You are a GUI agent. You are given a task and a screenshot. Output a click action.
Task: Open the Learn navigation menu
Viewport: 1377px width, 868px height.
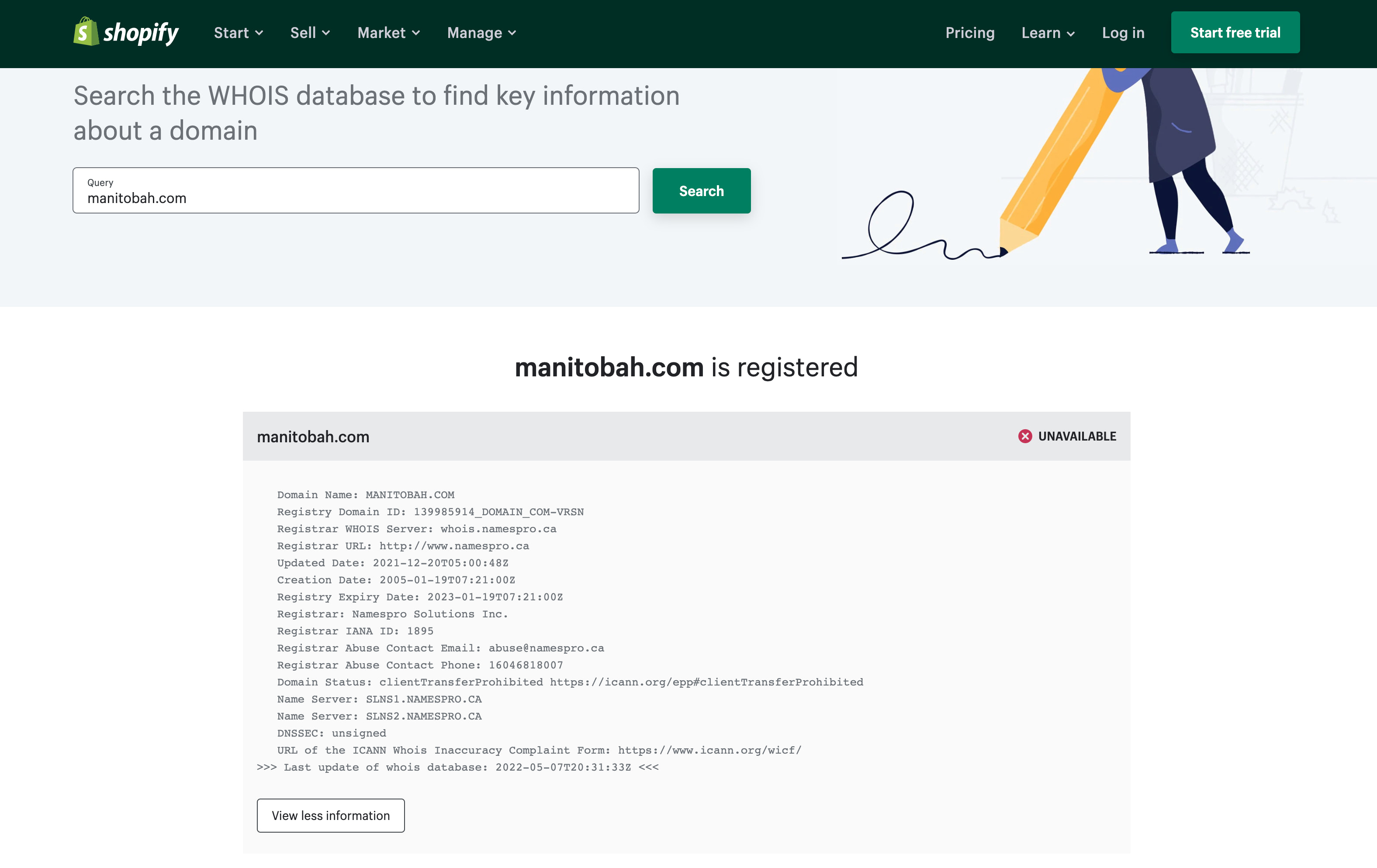[x=1048, y=33]
